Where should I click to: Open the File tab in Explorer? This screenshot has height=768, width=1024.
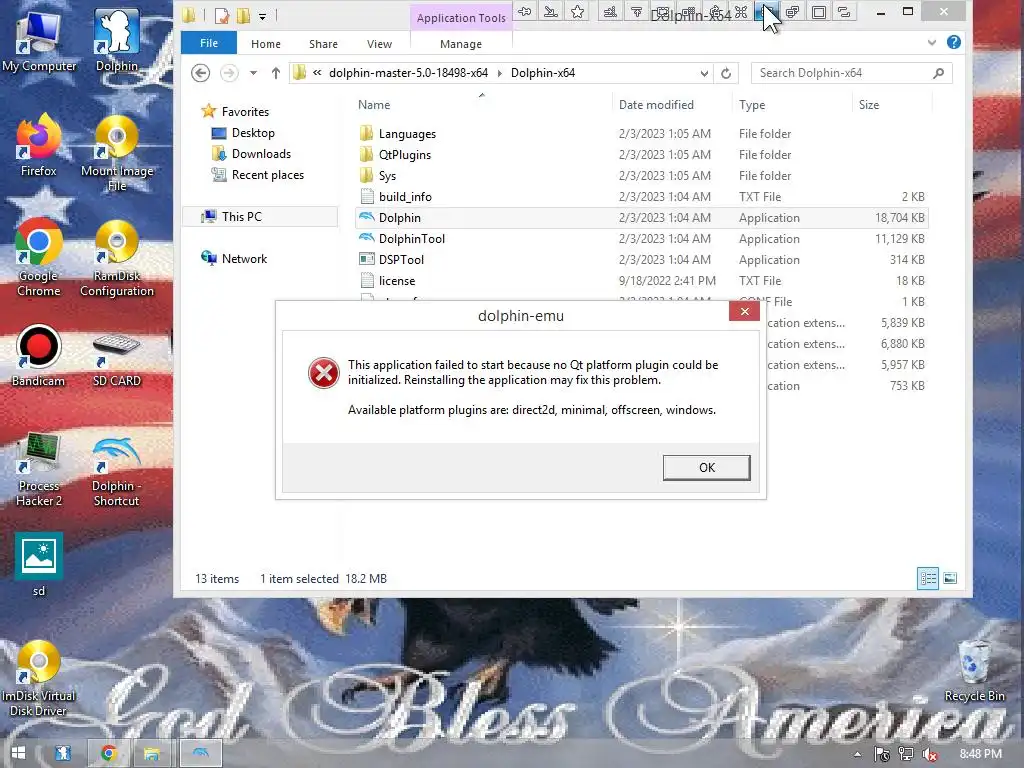coord(208,43)
